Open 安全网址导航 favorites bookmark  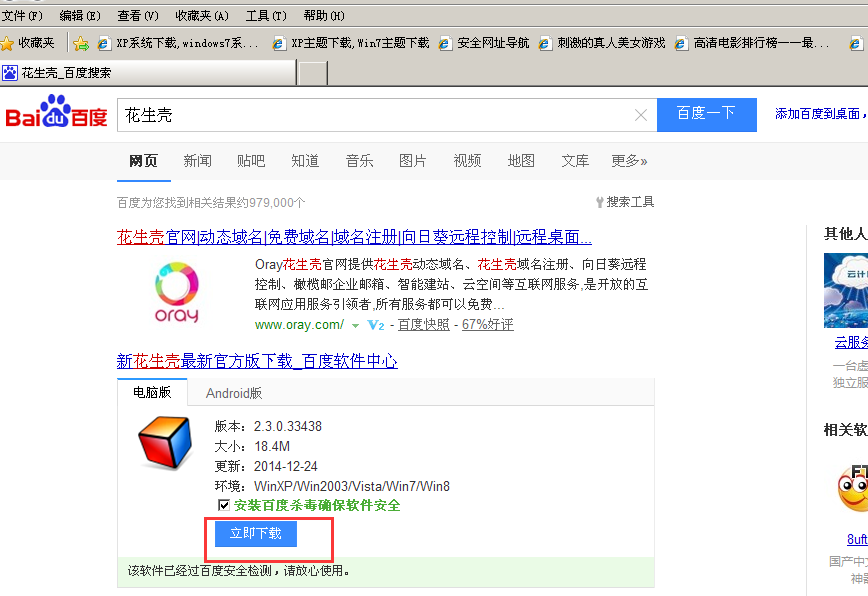coord(484,43)
